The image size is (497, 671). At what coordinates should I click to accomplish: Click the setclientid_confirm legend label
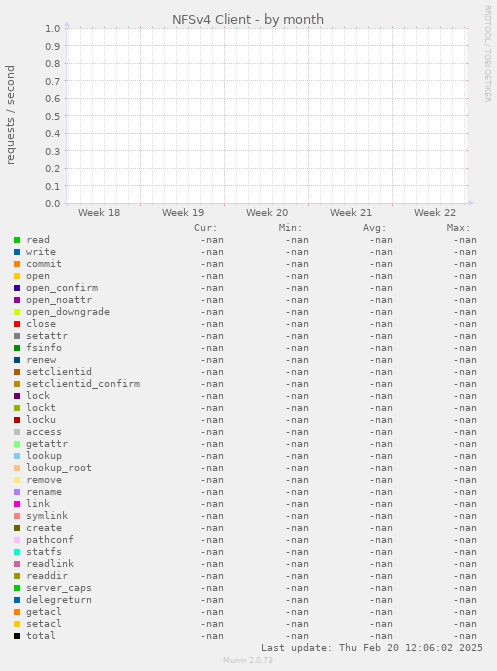[83, 384]
